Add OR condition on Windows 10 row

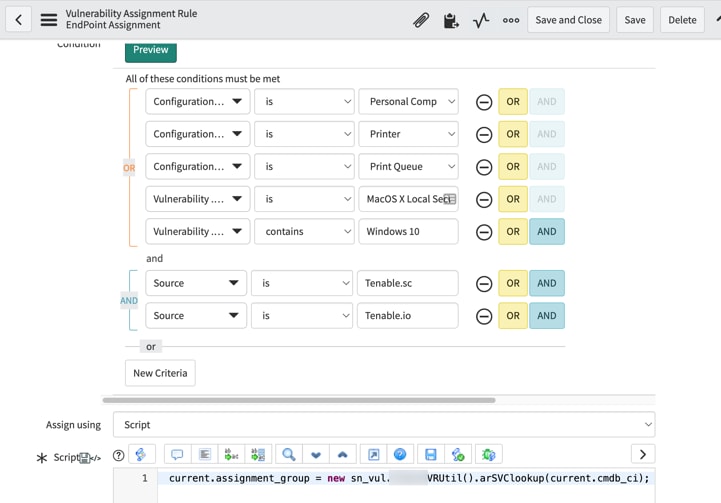513,232
